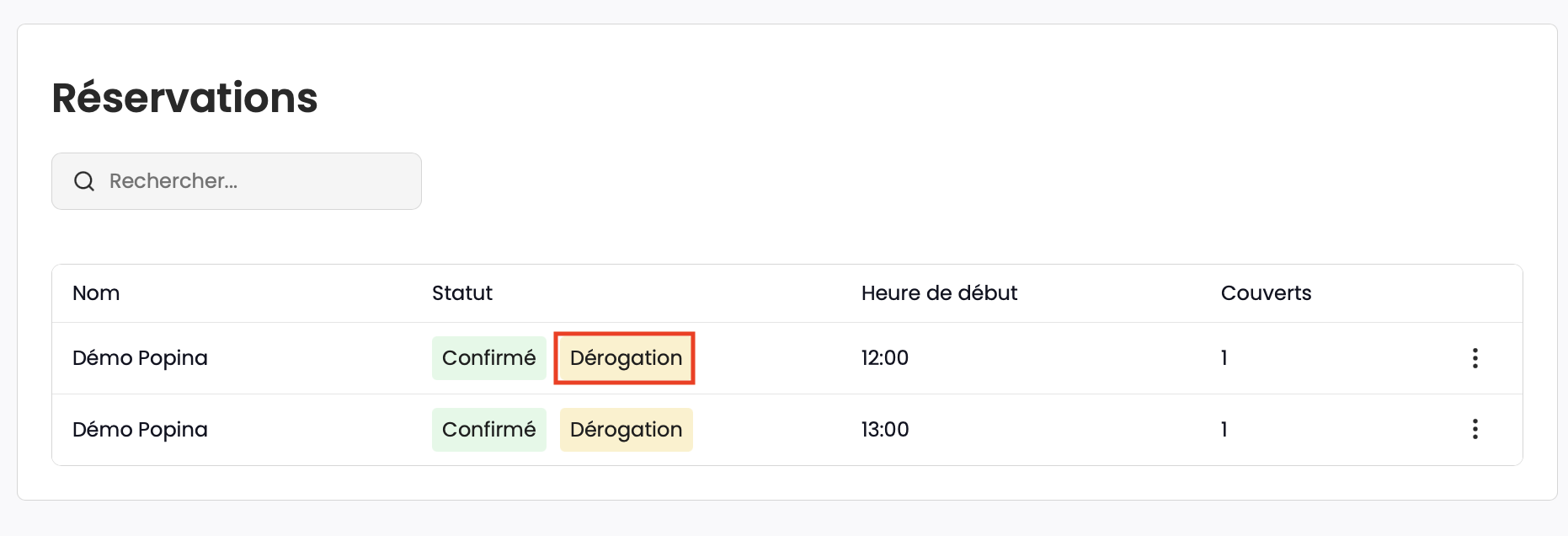The width and height of the screenshot is (1568, 536).
Task: Open the three-dot menu for the 13:00 reservation
Action: click(1475, 429)
